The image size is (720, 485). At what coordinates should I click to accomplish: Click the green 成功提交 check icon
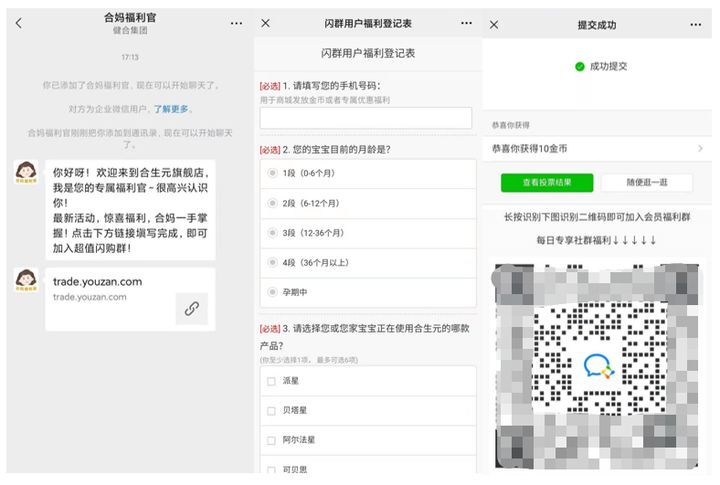[580, 67]
